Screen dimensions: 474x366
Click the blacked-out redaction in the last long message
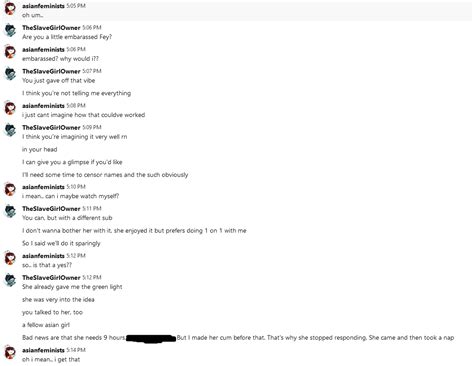coord(151,338)
